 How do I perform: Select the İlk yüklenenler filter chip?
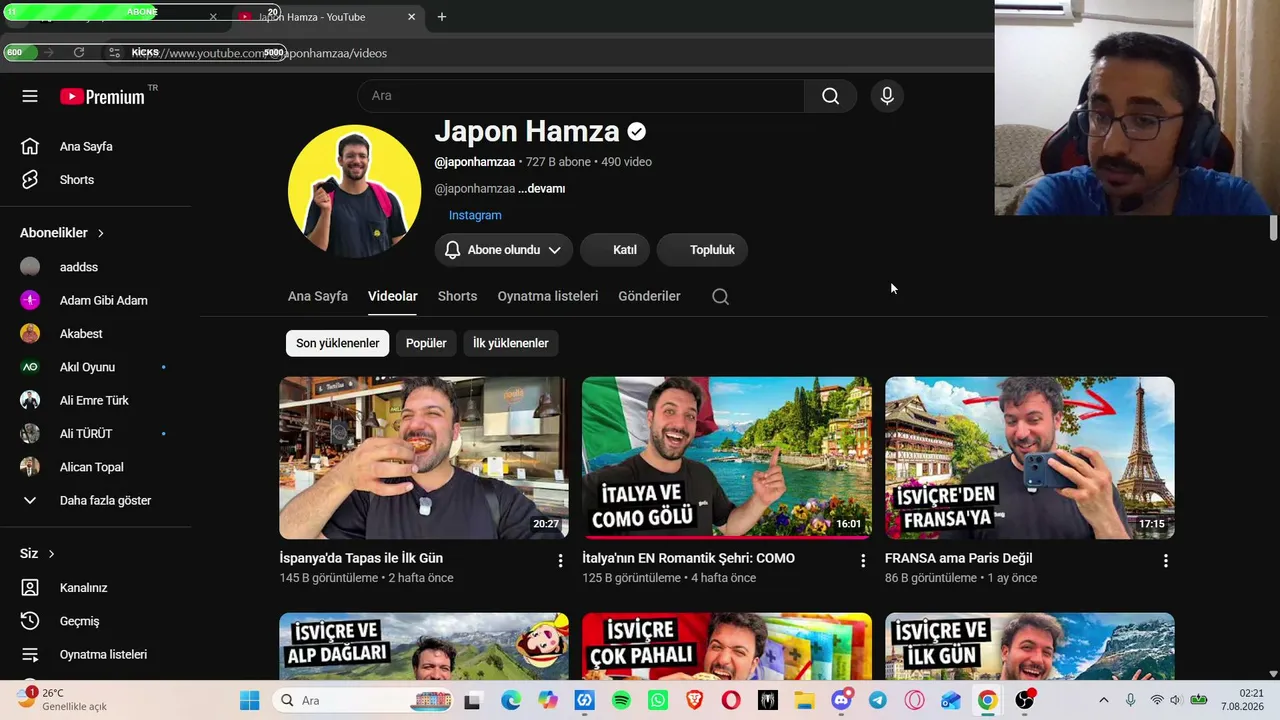click(x=510, y=343)
